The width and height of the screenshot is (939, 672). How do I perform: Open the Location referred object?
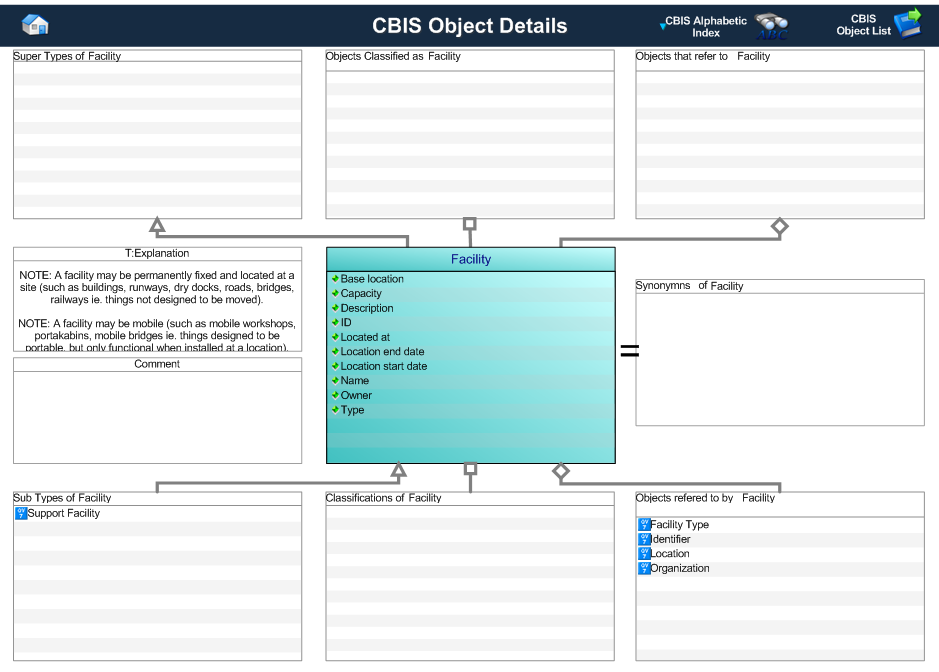[670, 553]
